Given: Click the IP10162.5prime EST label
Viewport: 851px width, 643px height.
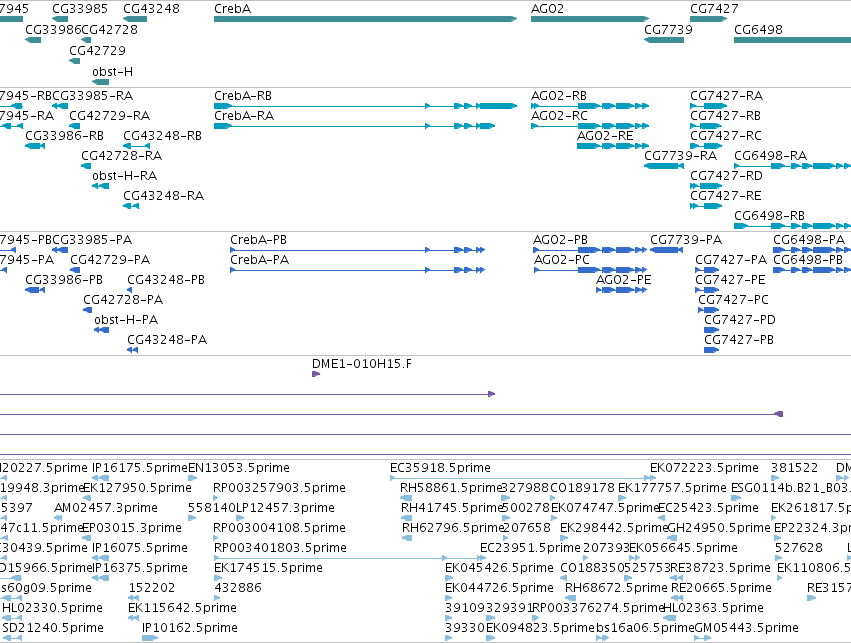Looking at the screenshot, I should 189,628.
